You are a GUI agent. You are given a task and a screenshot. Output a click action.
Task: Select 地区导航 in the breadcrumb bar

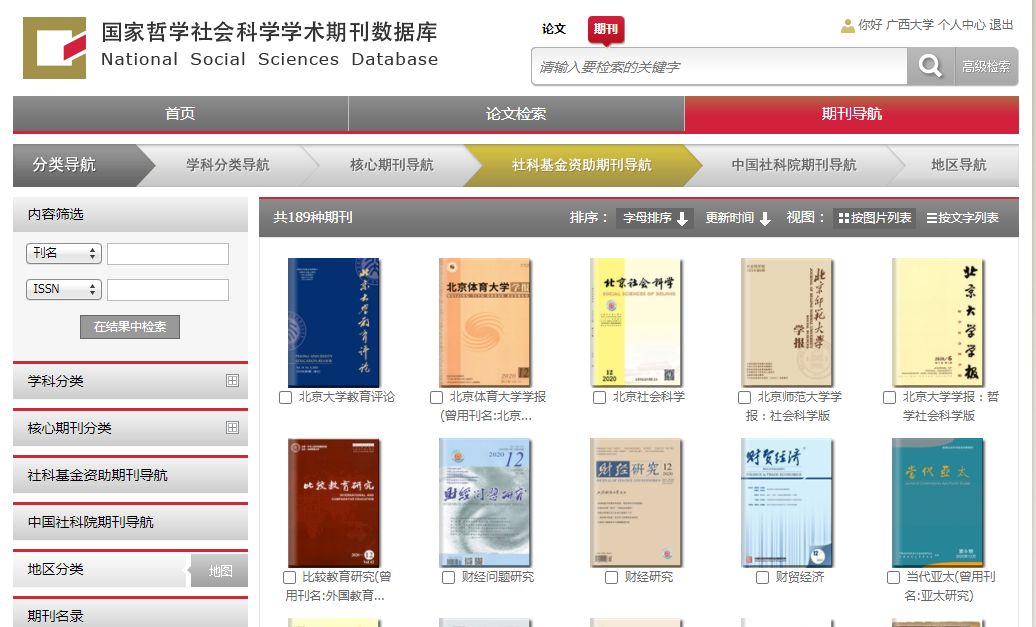(x=959, y=165)
